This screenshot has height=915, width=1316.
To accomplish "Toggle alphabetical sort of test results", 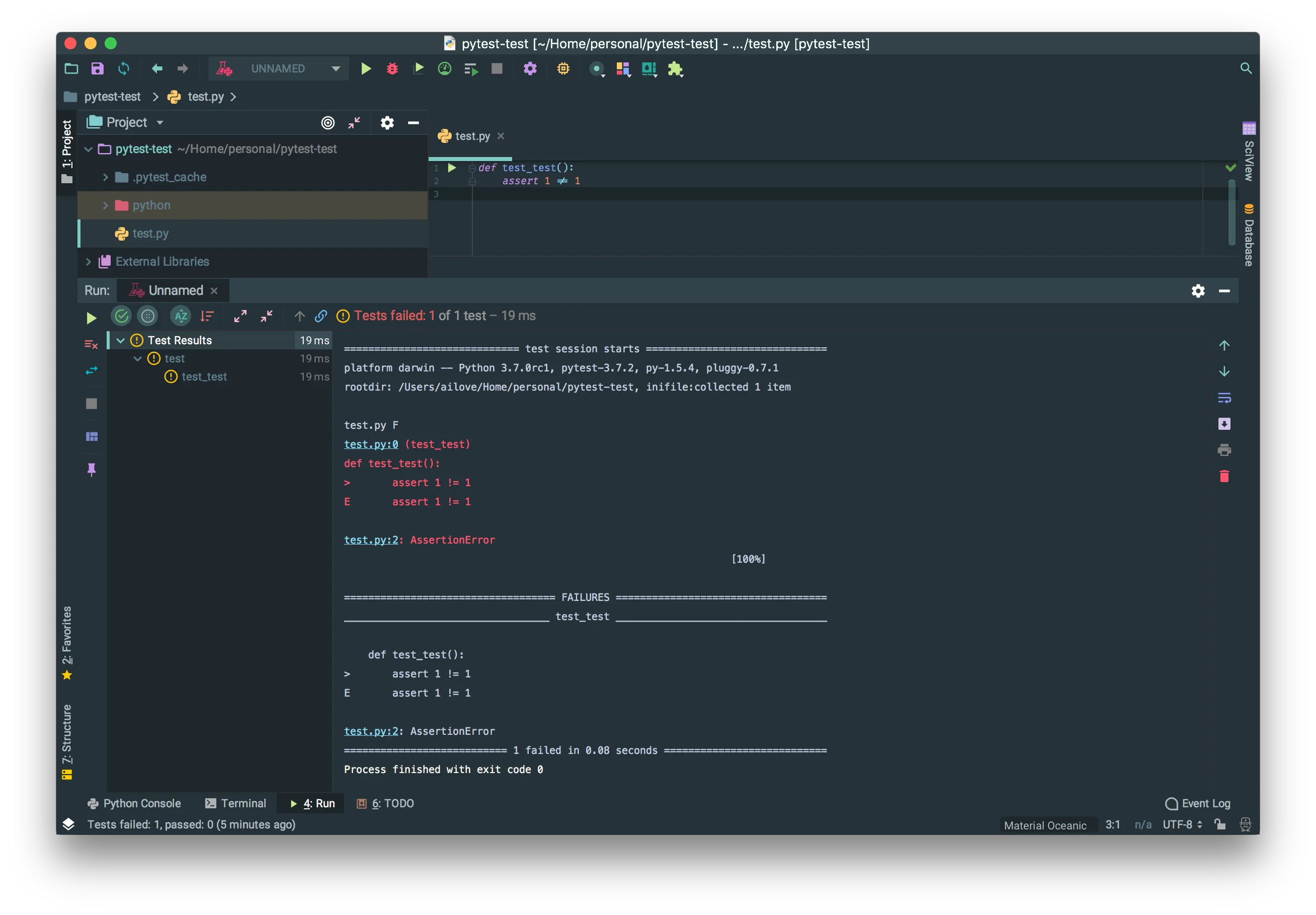I will tap(181, 316).
